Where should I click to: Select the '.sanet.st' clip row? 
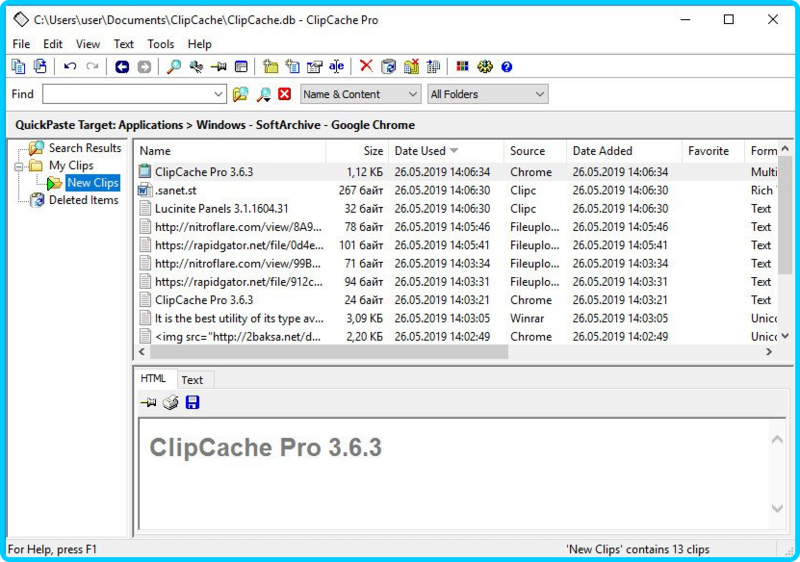456,190
